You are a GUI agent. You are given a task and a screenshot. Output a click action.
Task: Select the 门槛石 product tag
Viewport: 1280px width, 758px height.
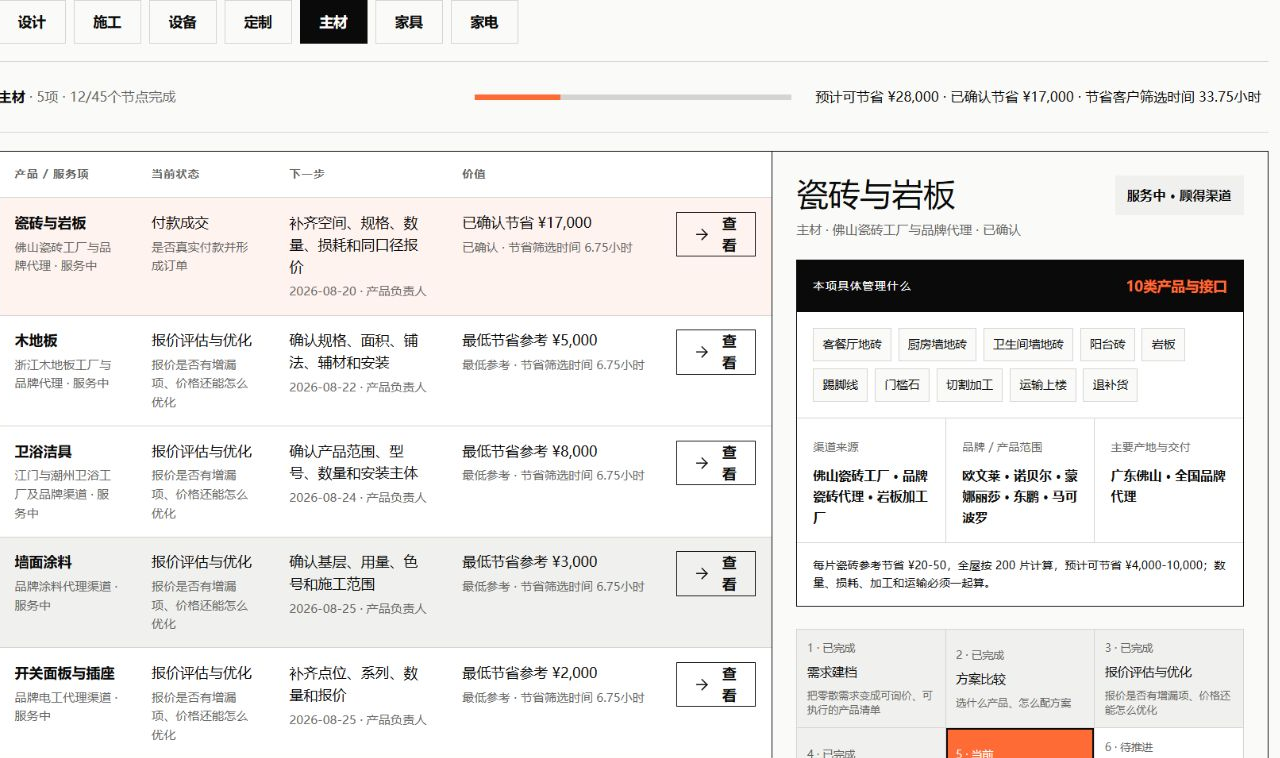902,385
